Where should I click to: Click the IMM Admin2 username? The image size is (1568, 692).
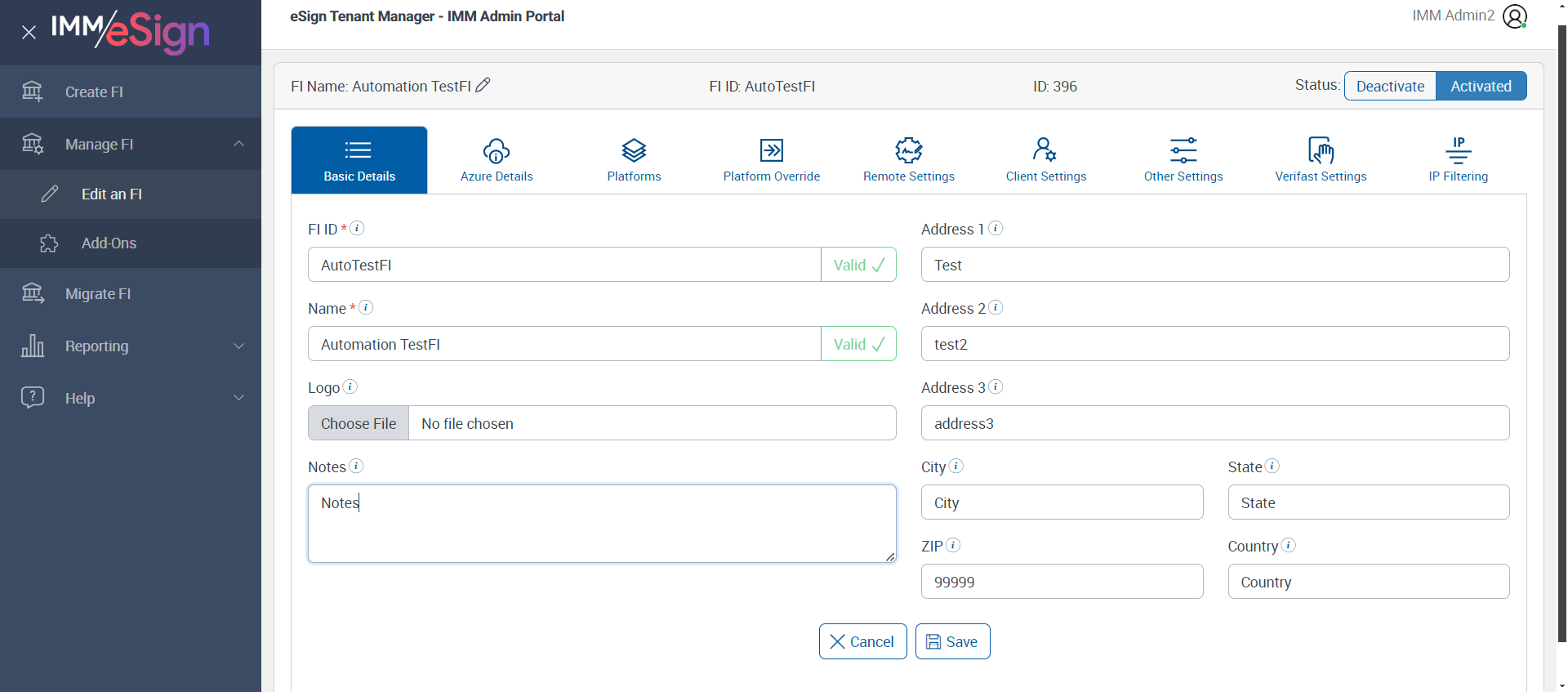click(1453, 16)
